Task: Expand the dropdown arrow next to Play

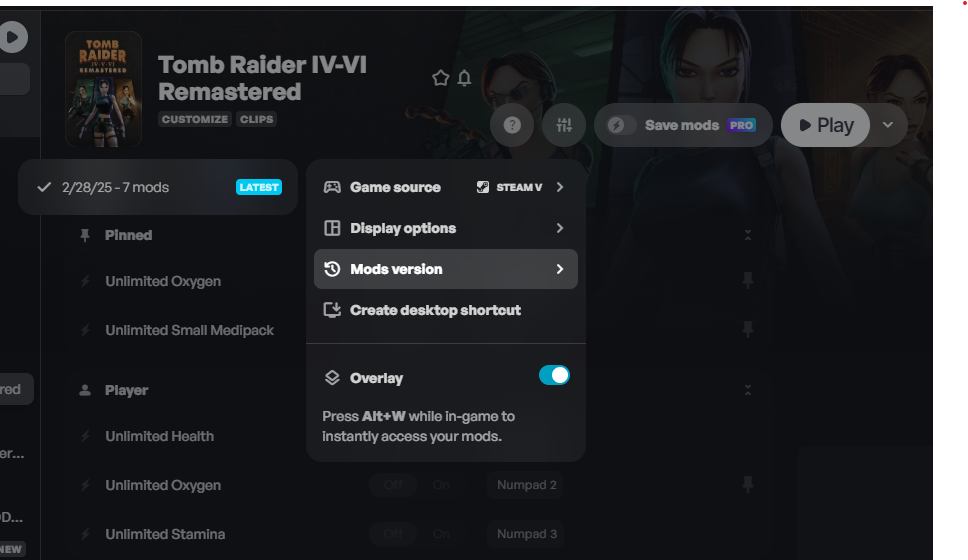Action: pyautogui.click(x=888, y=125)
